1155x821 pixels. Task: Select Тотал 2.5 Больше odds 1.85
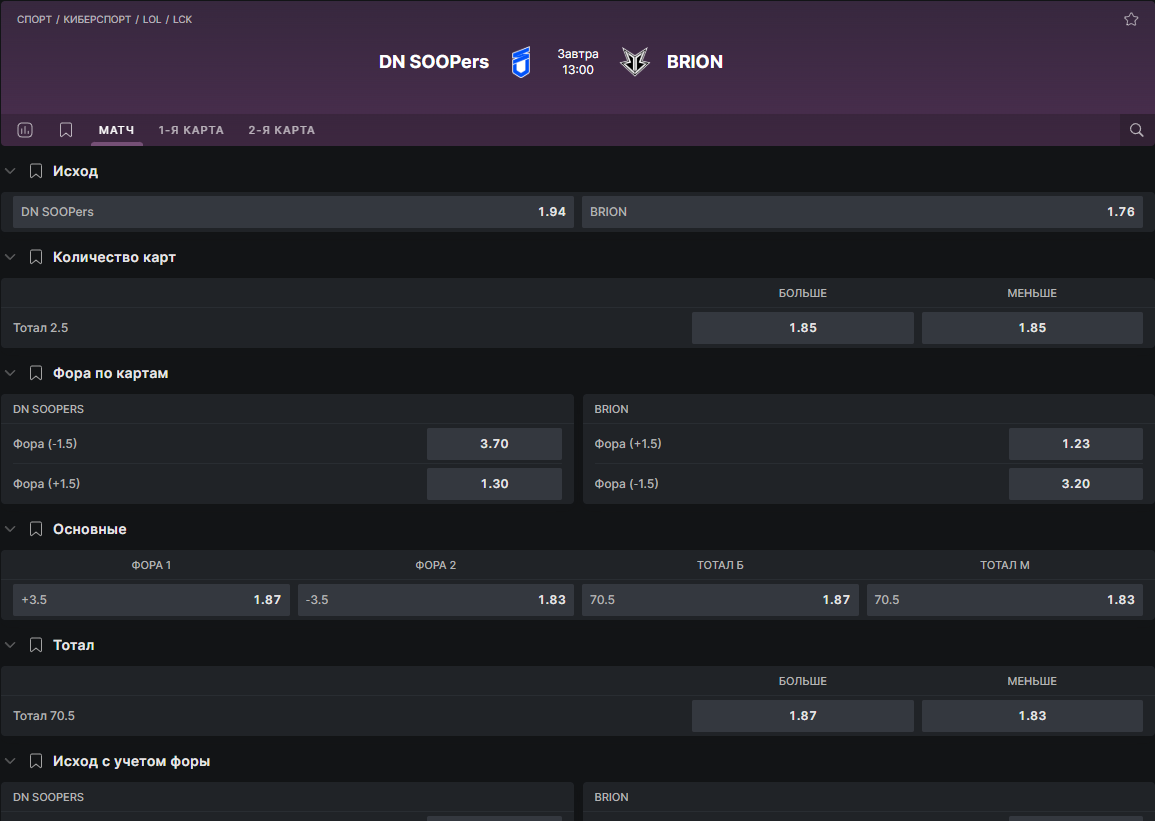click(802, 328)
